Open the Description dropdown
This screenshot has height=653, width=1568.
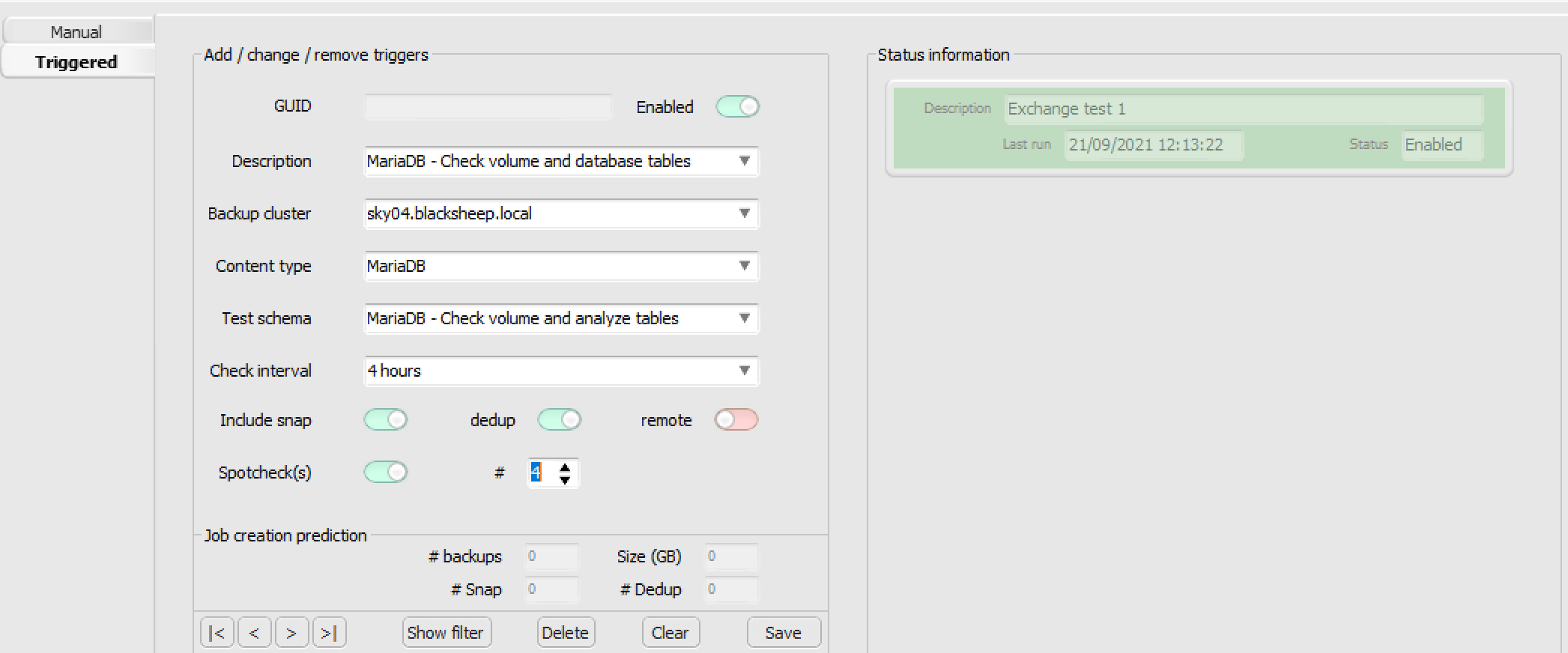[744, 161]
